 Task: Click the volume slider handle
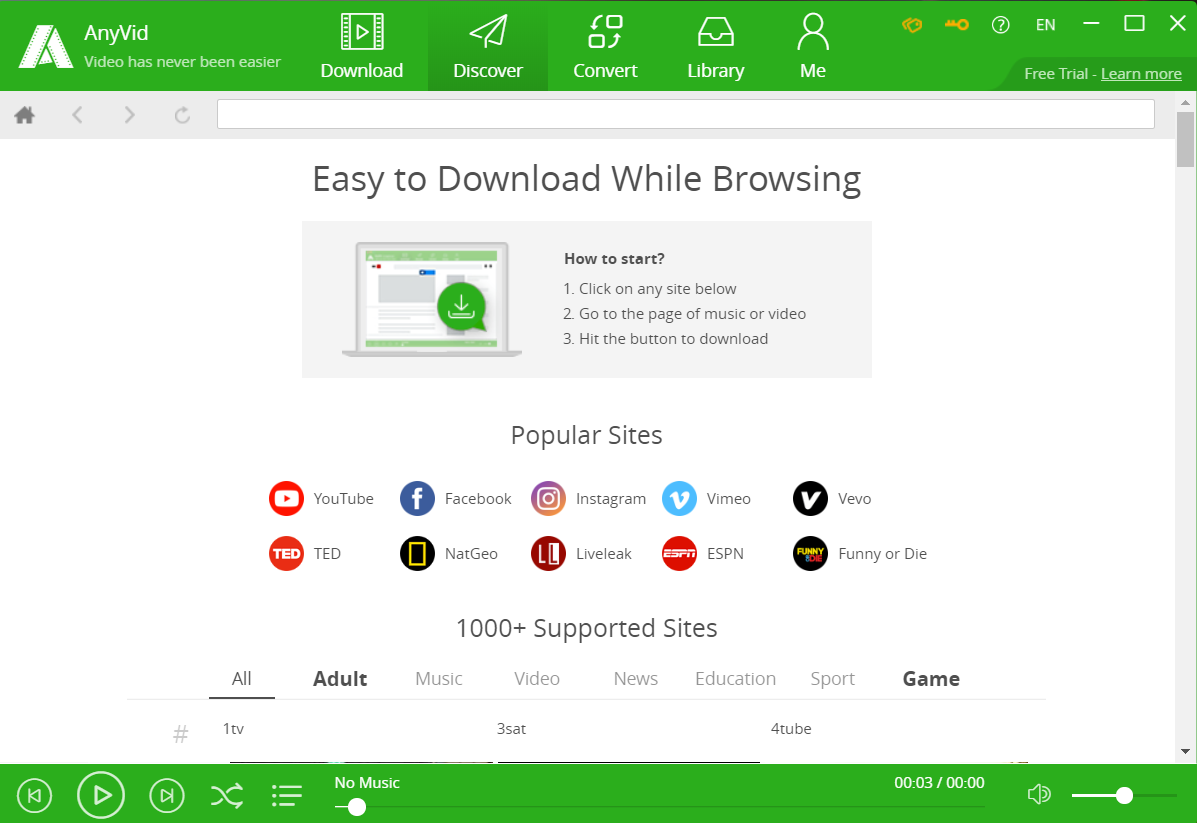(1124, 795)
